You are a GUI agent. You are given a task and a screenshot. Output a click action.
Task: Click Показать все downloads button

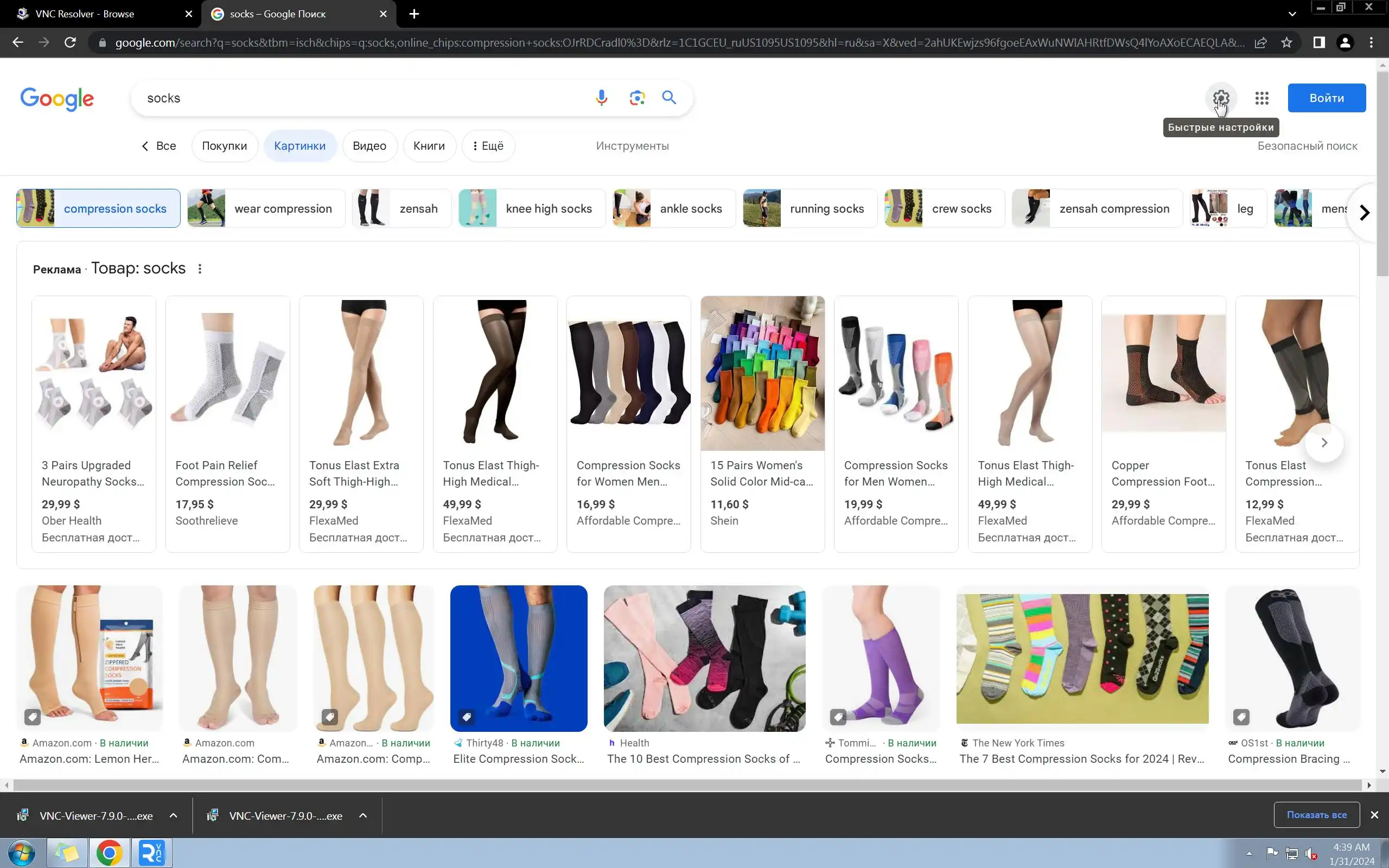click(x=1316, y=815)
